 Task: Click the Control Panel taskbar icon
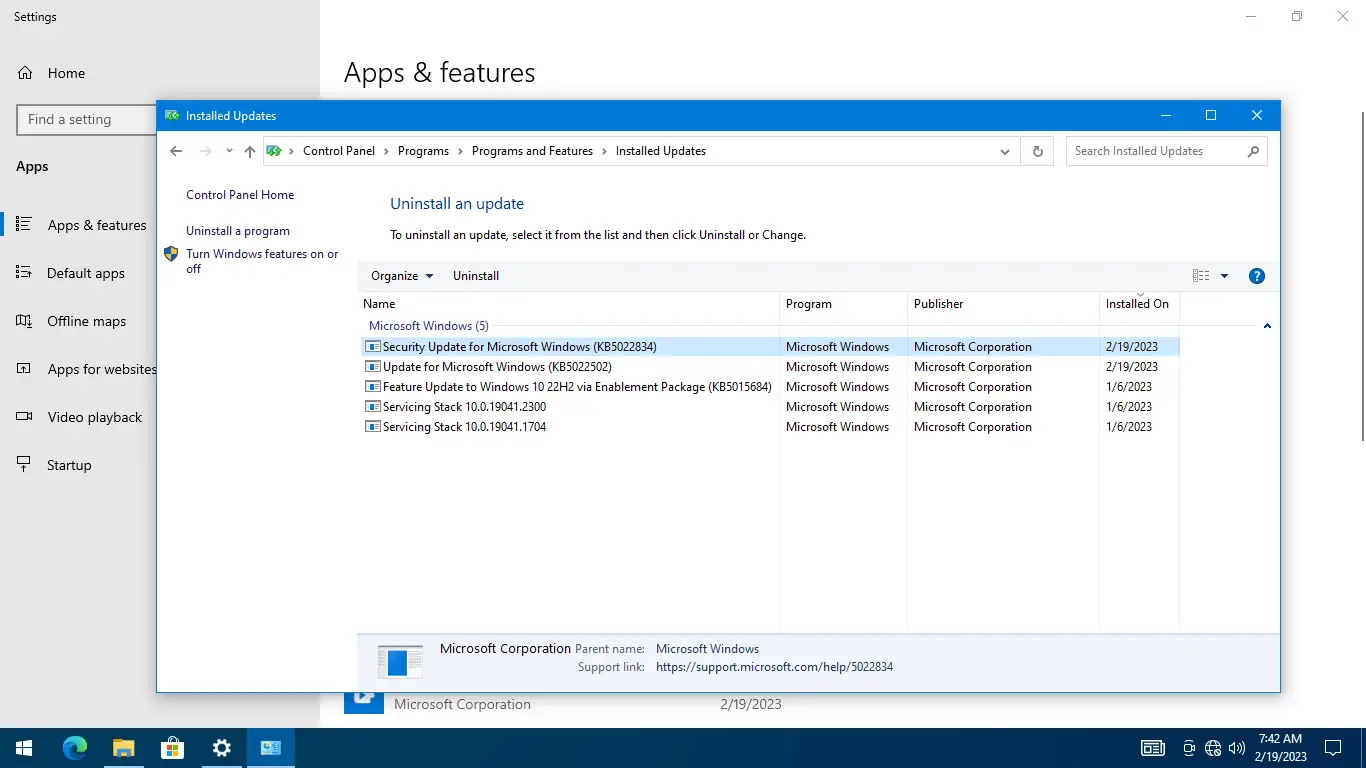[271, 748]
